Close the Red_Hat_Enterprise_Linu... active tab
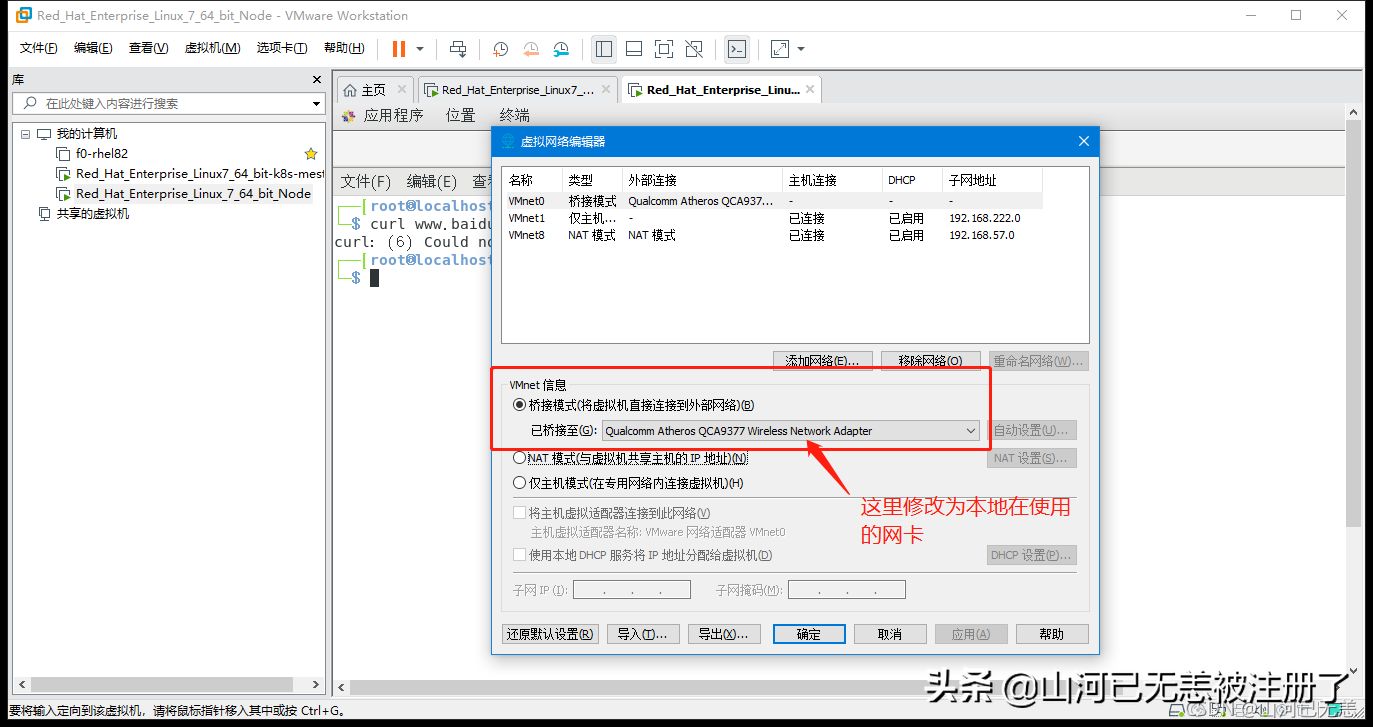Screen dimensions: 1373x727 811,90
